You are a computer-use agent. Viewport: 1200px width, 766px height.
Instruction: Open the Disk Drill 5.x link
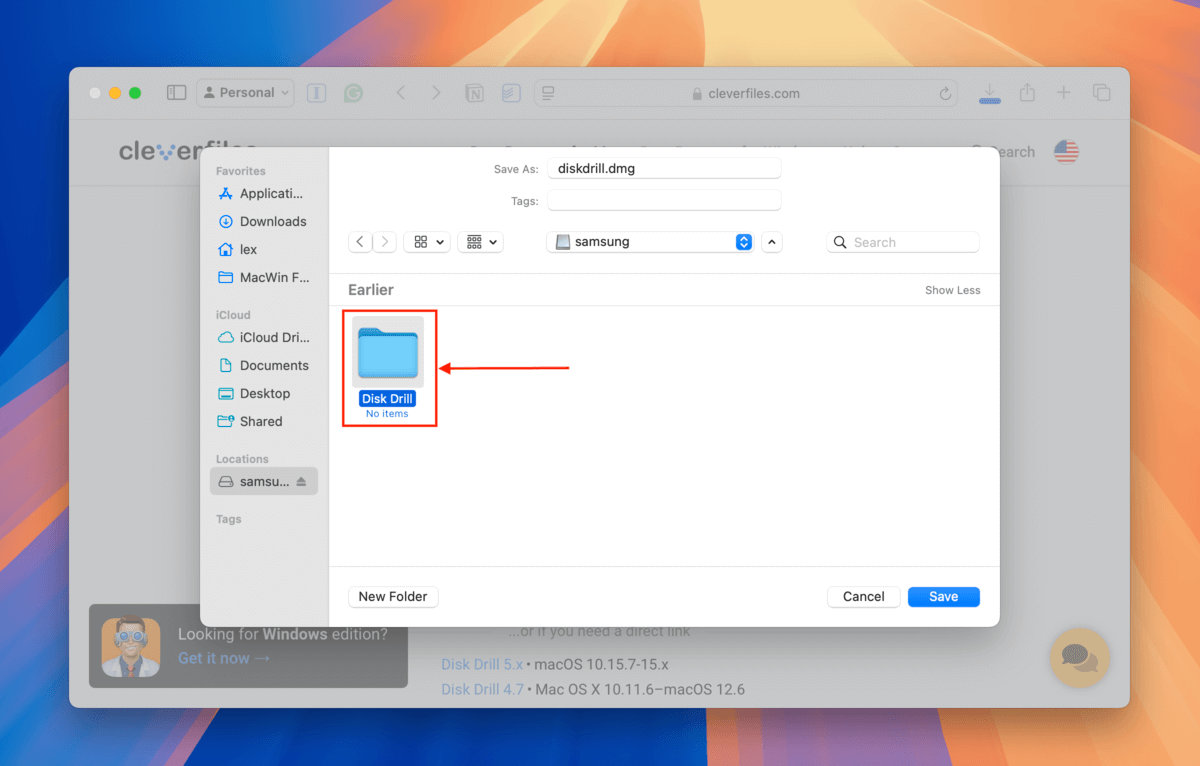[484, 664]
